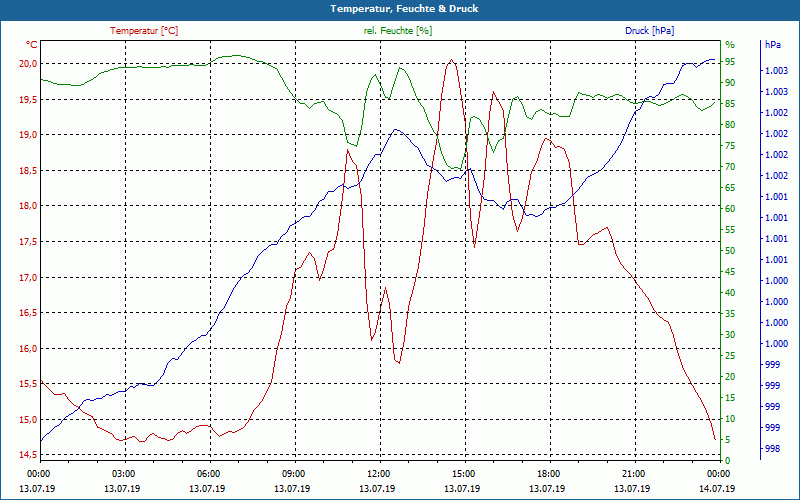Click the '75' humidity axis value
Viewport: 800px width, 500px height.
click(730, 146)
